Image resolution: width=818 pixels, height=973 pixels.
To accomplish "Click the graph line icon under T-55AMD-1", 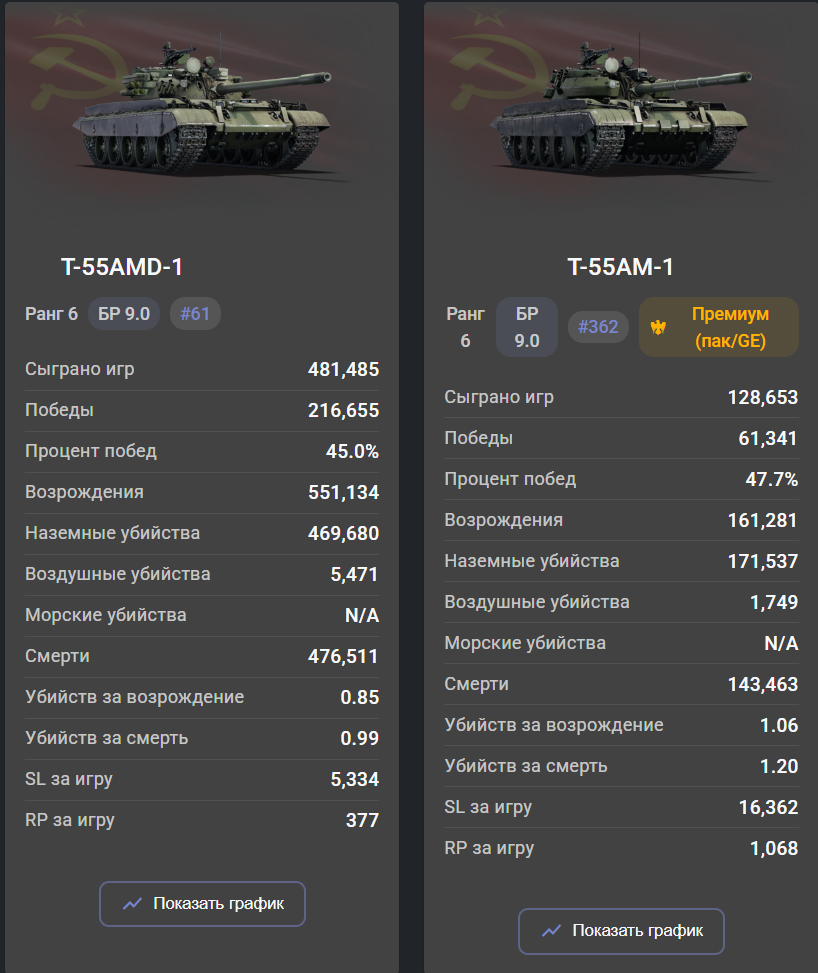I will coord(132,904).
